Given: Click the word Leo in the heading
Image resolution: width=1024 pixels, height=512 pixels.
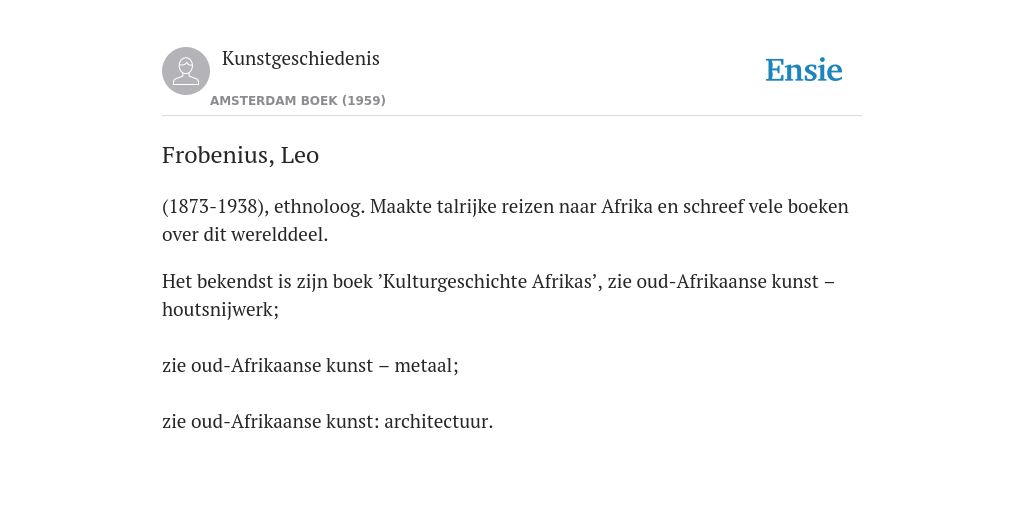Looking at the screenshot, I should [300, 155].
